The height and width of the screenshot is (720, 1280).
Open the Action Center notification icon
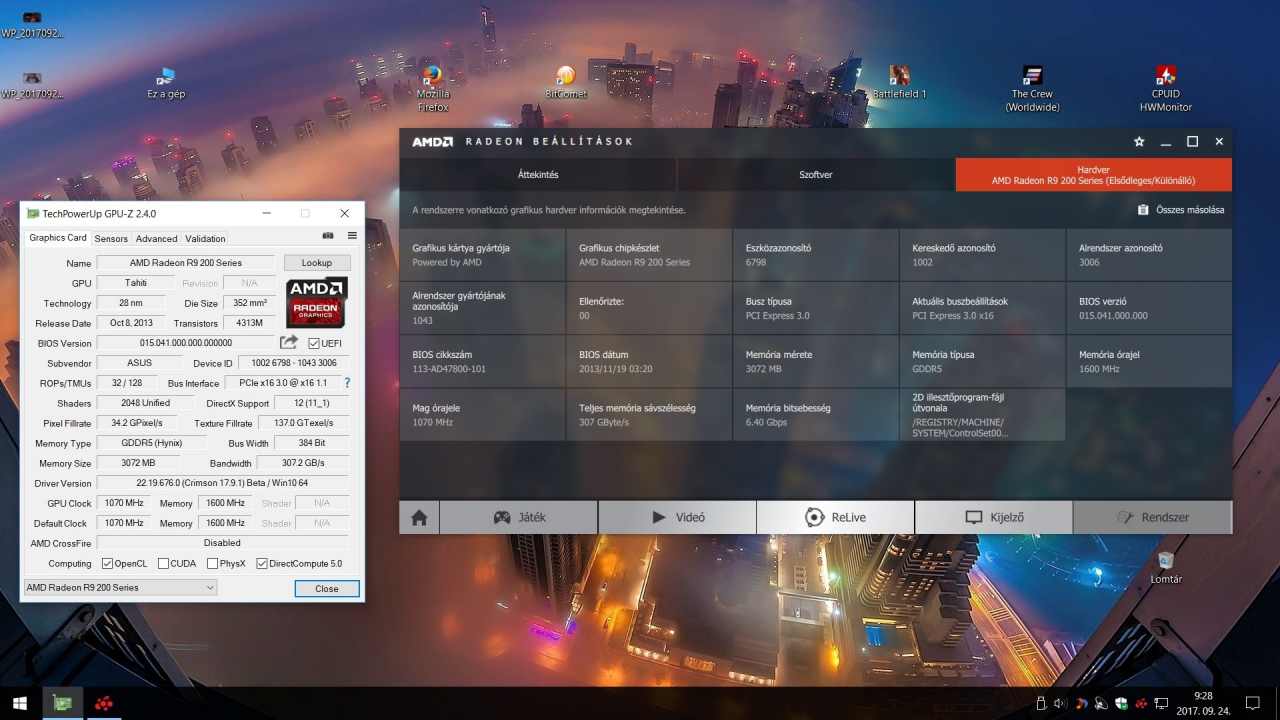point(1253,703)
